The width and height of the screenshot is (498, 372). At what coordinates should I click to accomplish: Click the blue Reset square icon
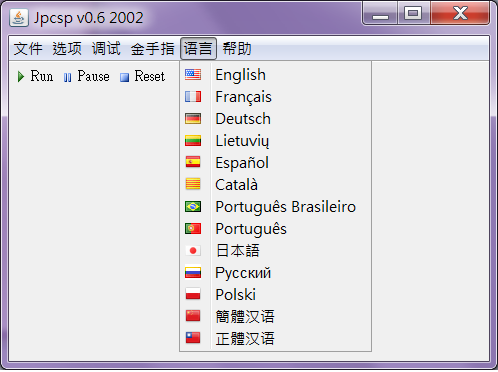[124, 78]
